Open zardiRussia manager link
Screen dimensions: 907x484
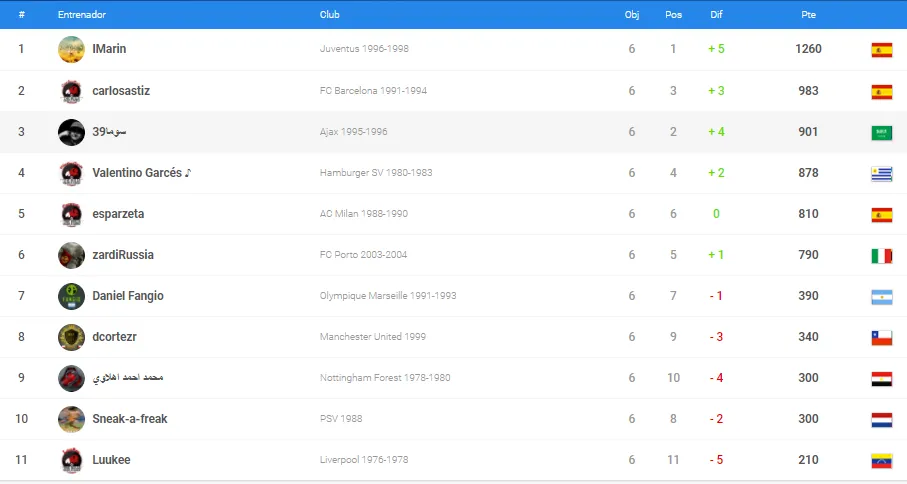123,255
